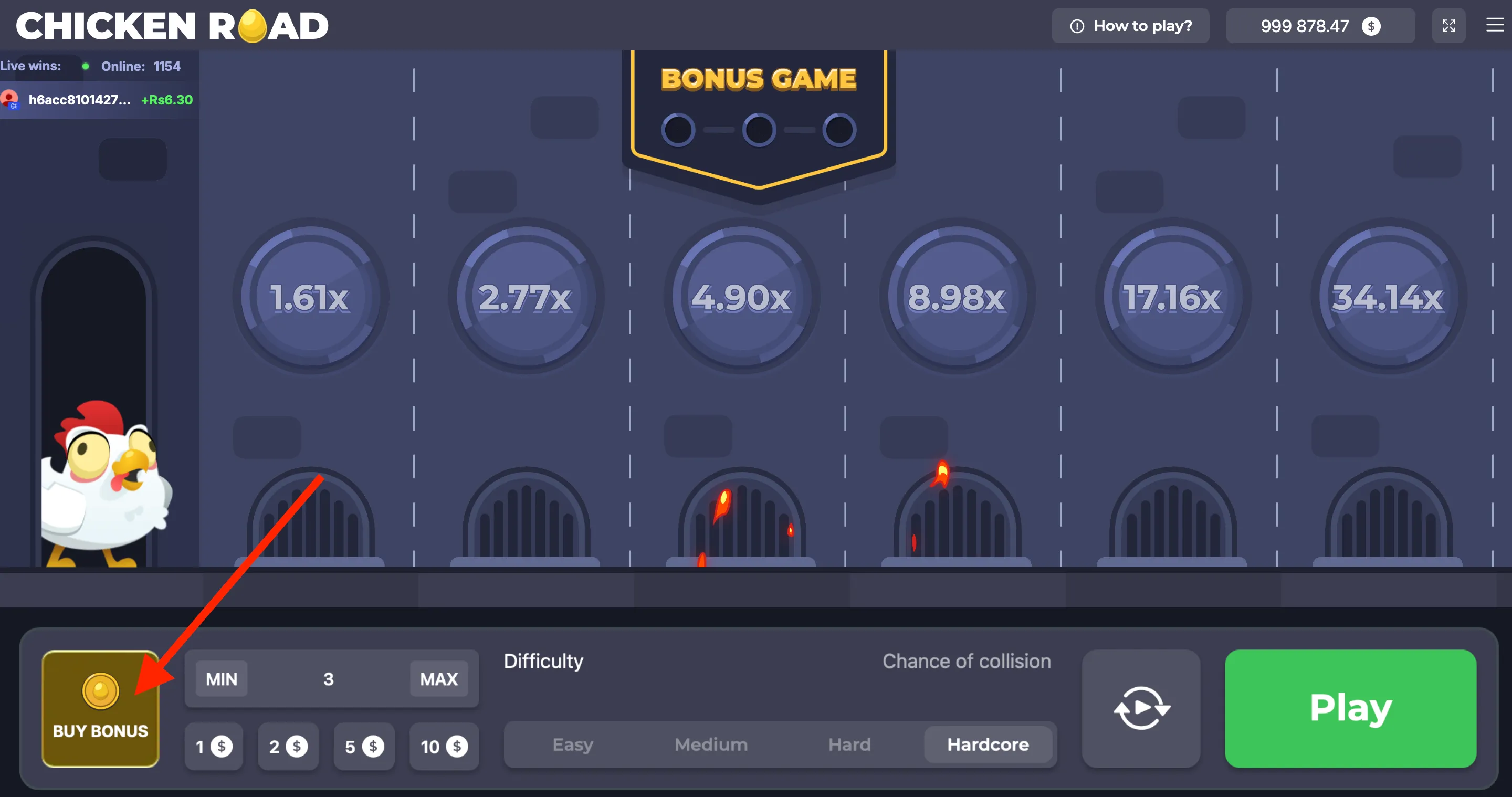1512x797 pixels.
Task: Choose the 1 $ quick bet
Action: click(214, 746)
